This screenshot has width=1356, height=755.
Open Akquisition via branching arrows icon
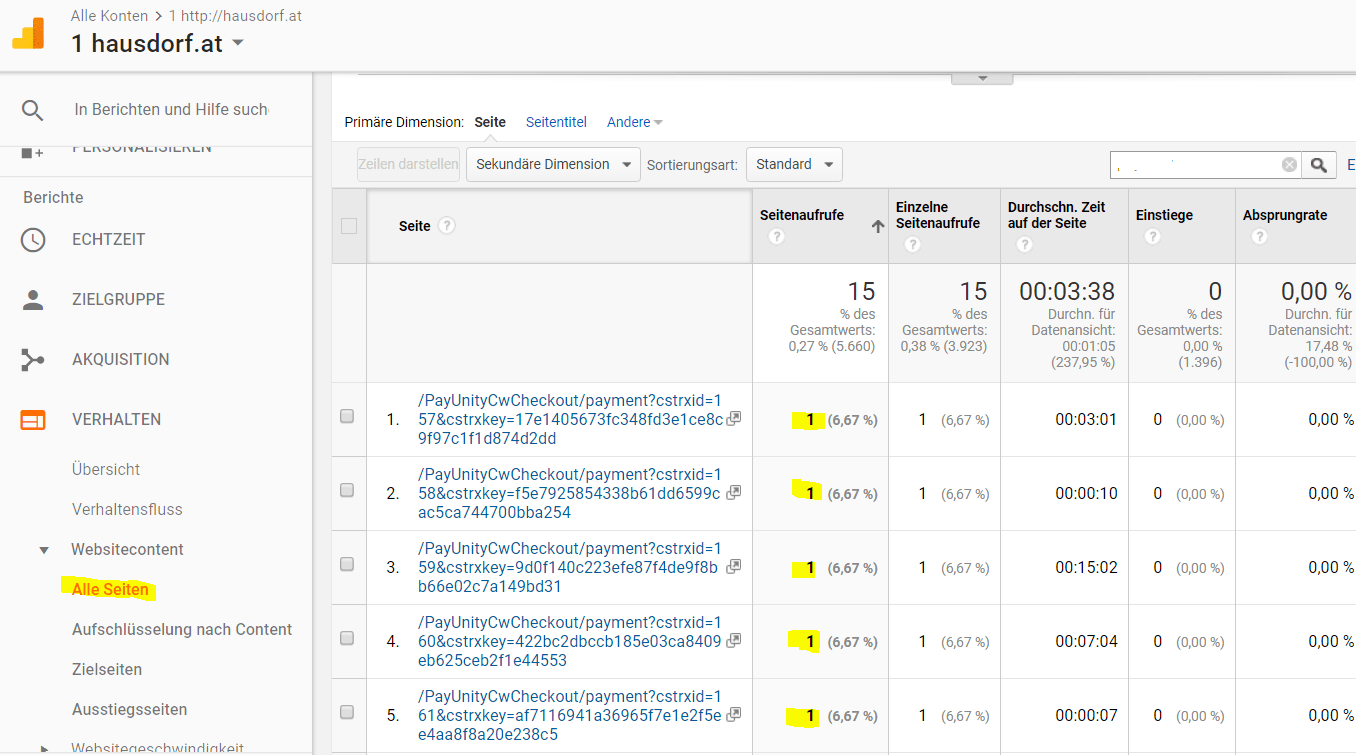[33, 360]
